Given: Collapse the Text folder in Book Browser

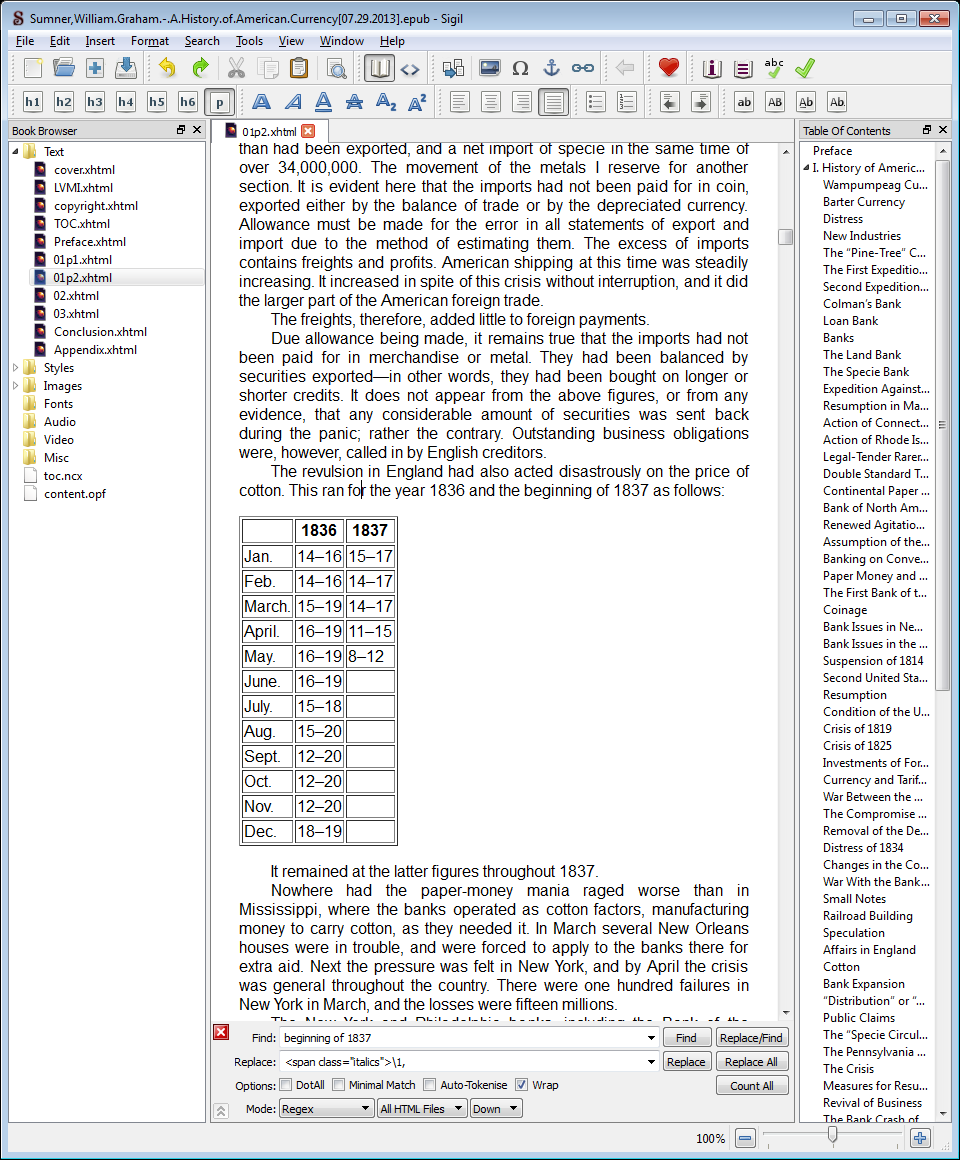Looking at the screenshot, I should tap(16, 152).
